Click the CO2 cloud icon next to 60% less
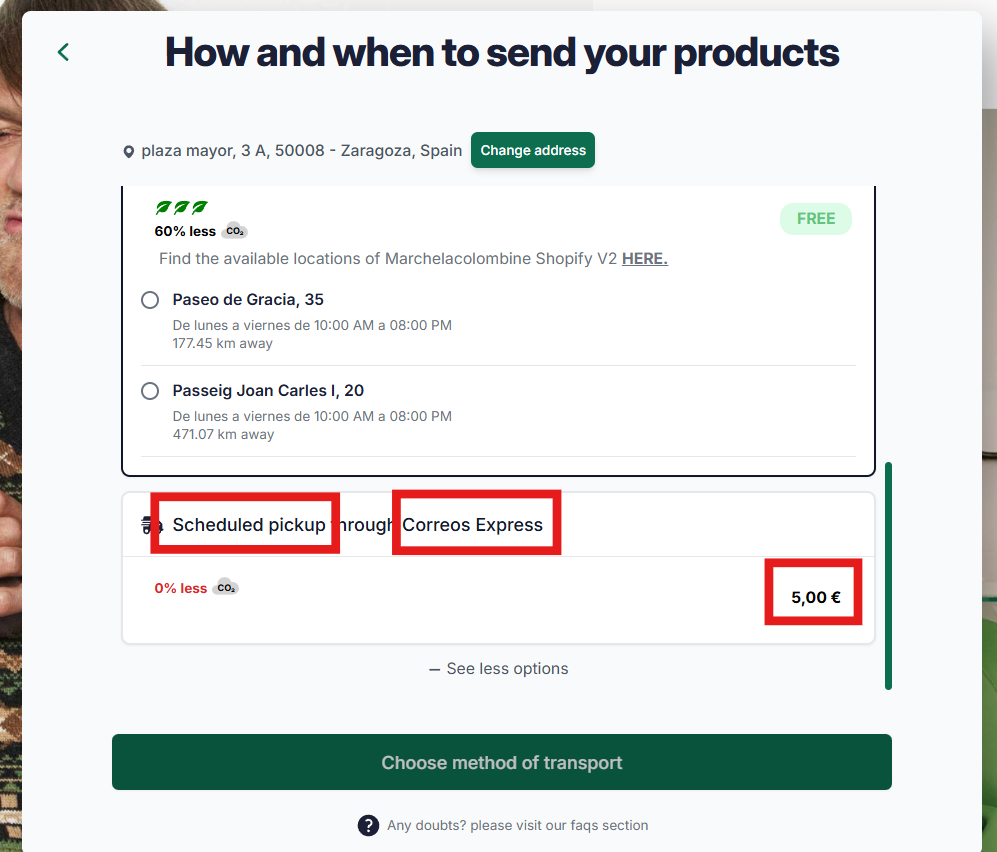This screenshot has width=997, height=852. 235,231
